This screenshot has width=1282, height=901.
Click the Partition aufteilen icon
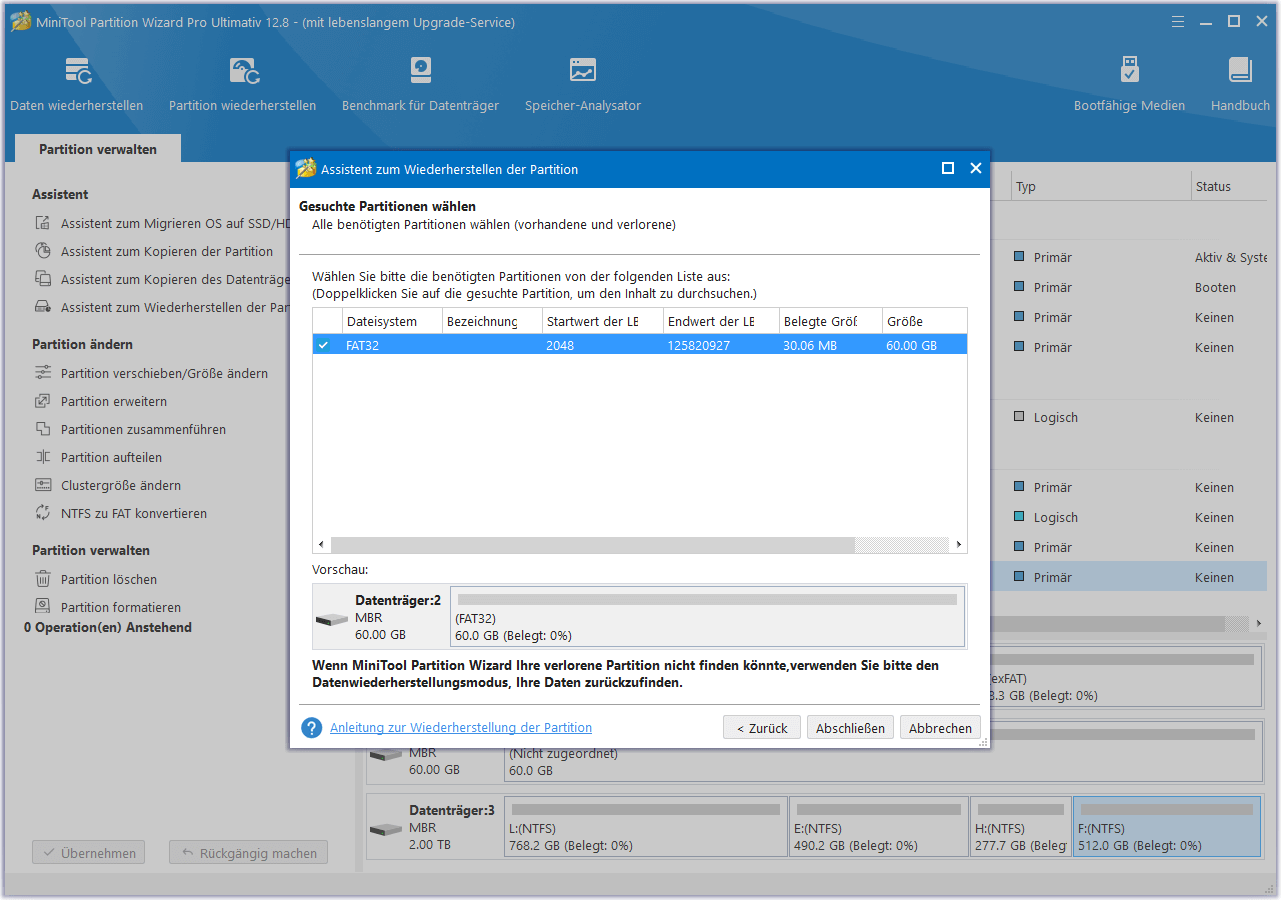coord(43,458)
